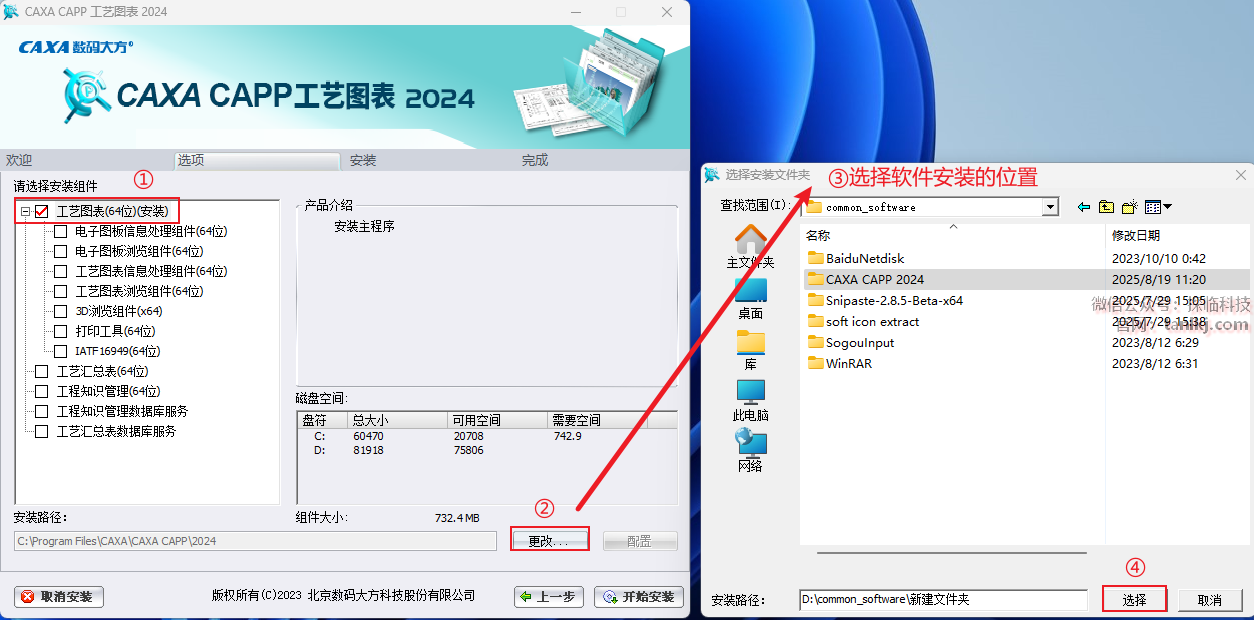Open 主文件夹 in places sidebar
Viewport: 1254px width, 620px height.
pos(750,247)
